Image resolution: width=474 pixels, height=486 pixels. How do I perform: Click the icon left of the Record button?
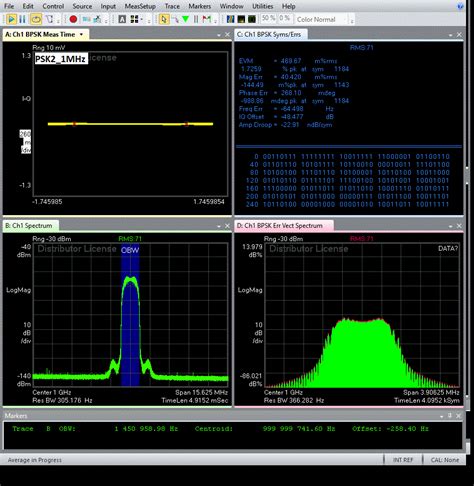click(49, 19)
